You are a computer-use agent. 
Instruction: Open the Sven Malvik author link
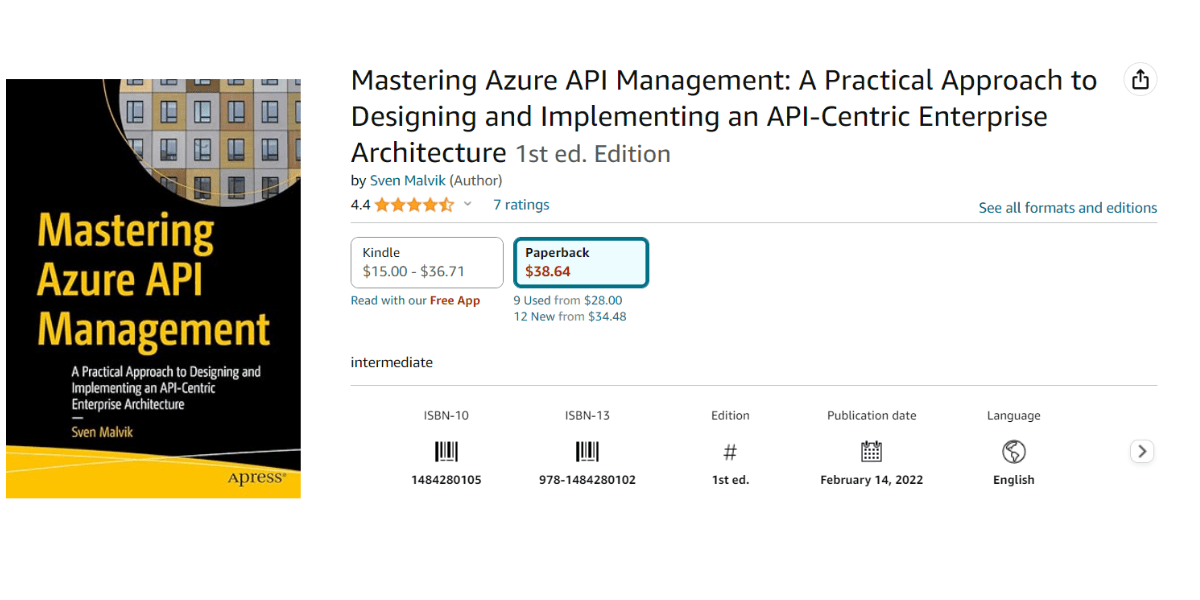407,180
